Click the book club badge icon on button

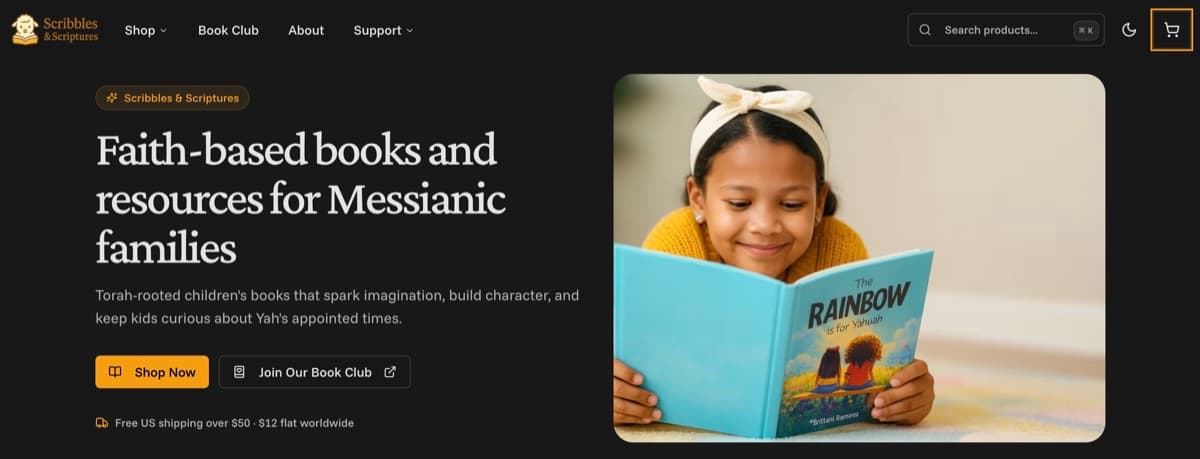[239, 372]
